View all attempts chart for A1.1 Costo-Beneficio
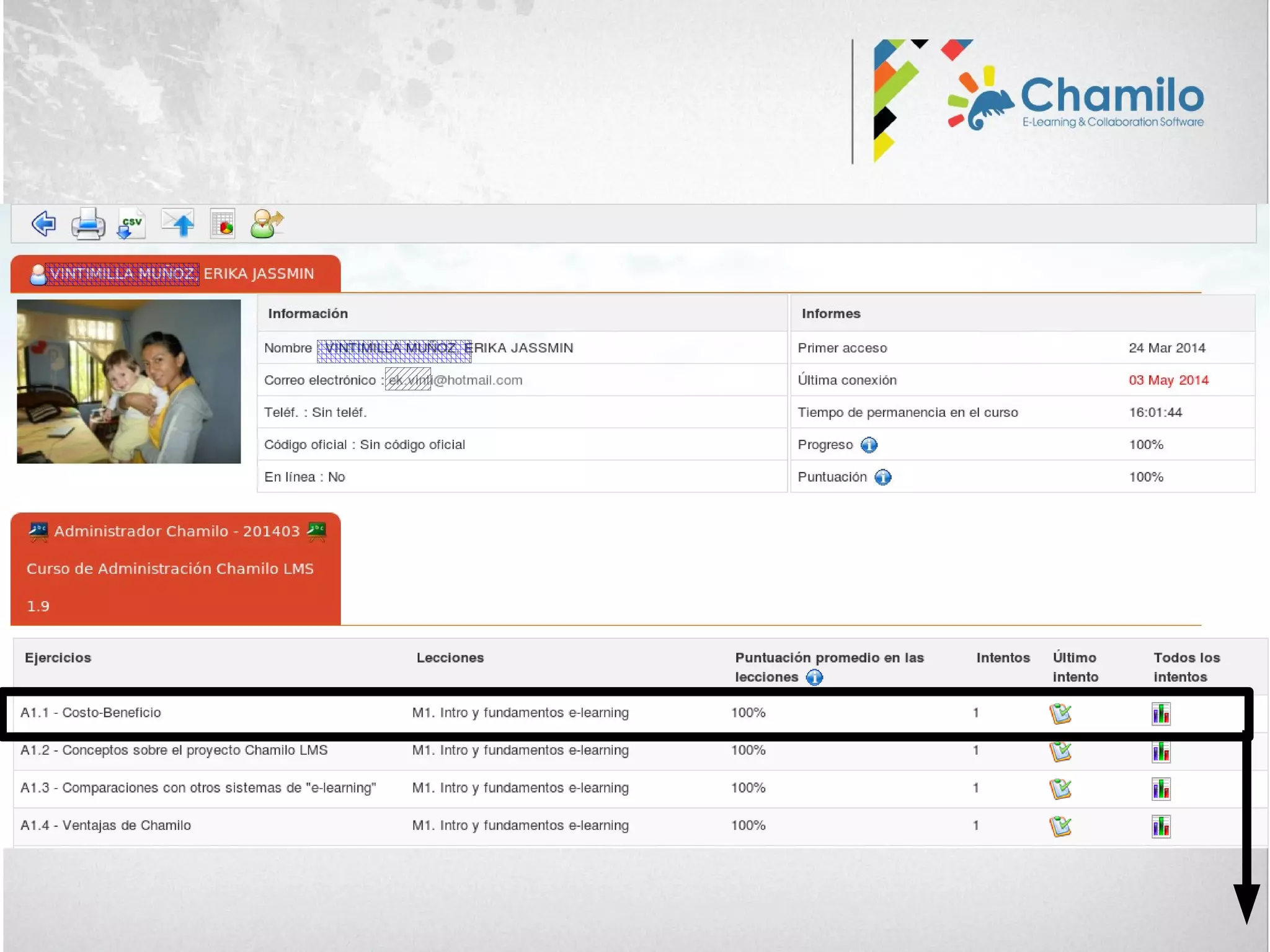Viewport: 1270px width, 952px height. click(x=1161, y=714)
